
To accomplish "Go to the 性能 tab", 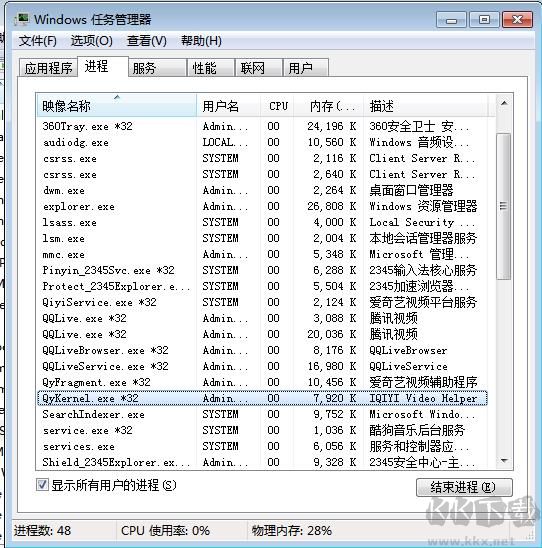I will tap(211, 68).
